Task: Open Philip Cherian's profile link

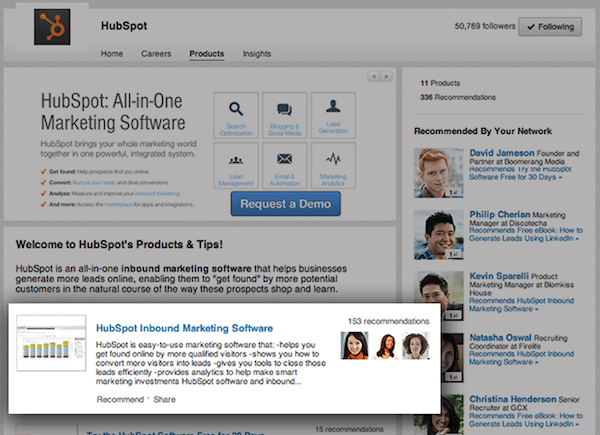Action: 500,214
